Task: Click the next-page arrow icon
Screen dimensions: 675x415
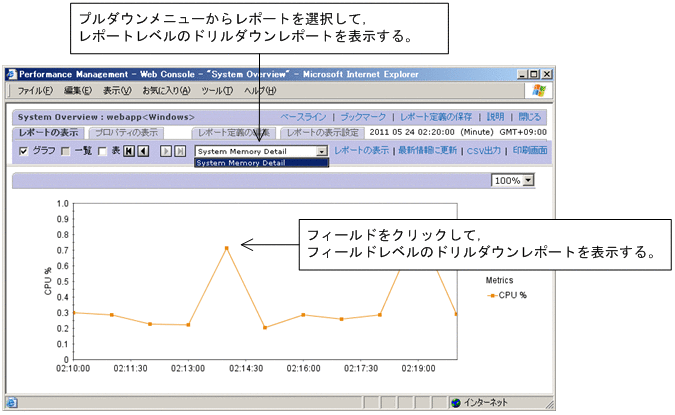Action: pos(166,151)
